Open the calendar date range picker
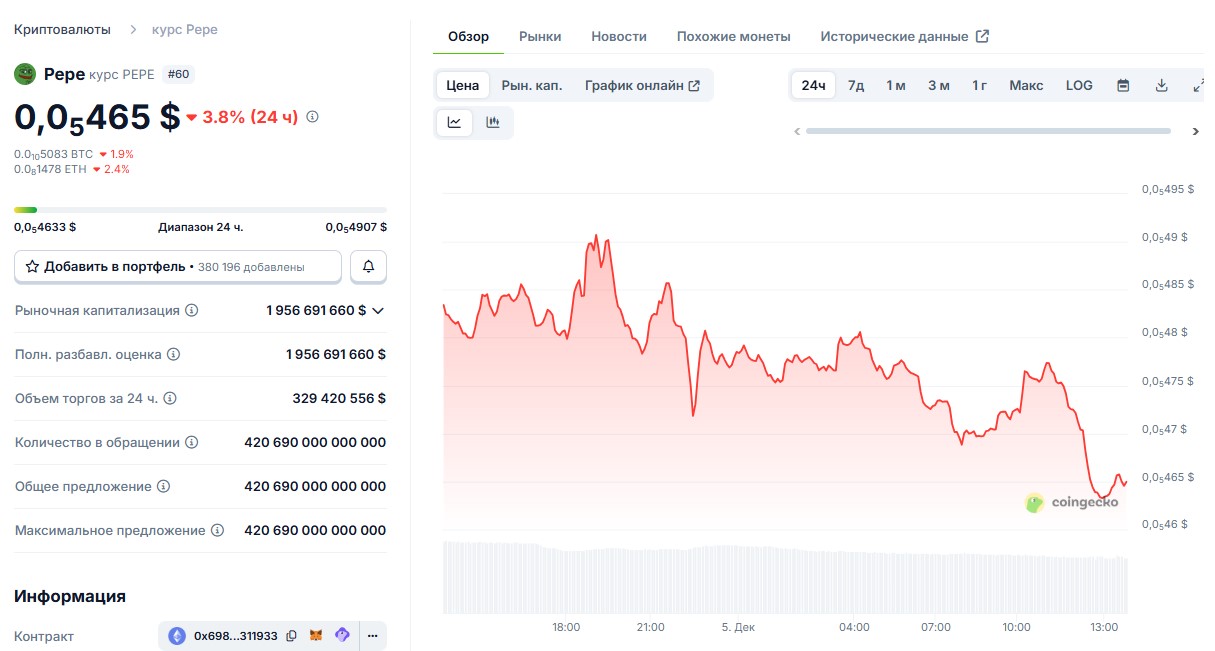The height and width of the screenshot is (651, 1215). pyautogui.click(x=1123, y=85)
